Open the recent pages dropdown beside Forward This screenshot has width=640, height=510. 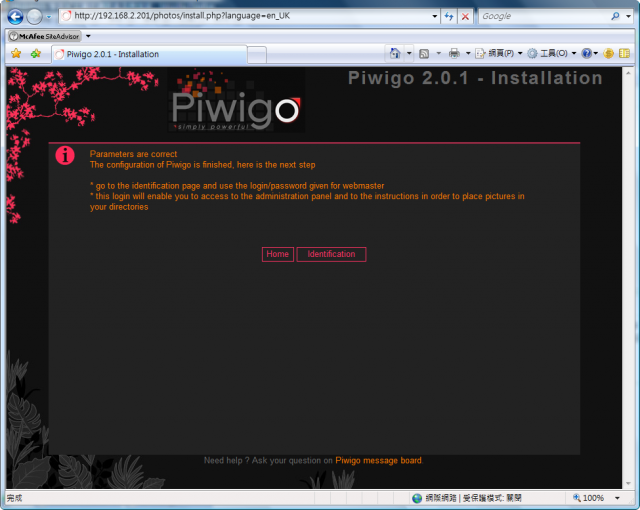tap(49, 17)
